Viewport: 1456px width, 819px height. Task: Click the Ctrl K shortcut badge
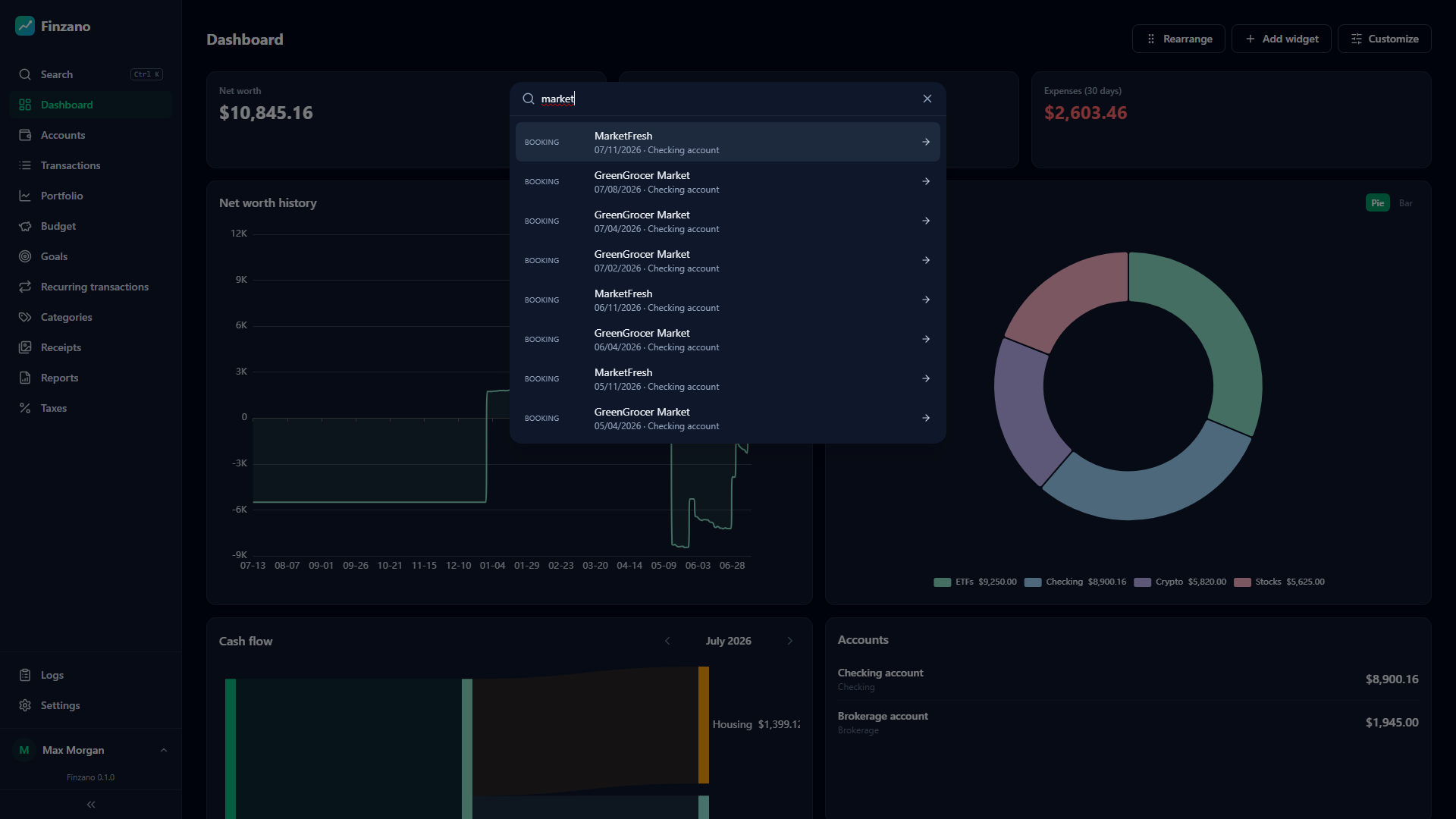(146, 74)
